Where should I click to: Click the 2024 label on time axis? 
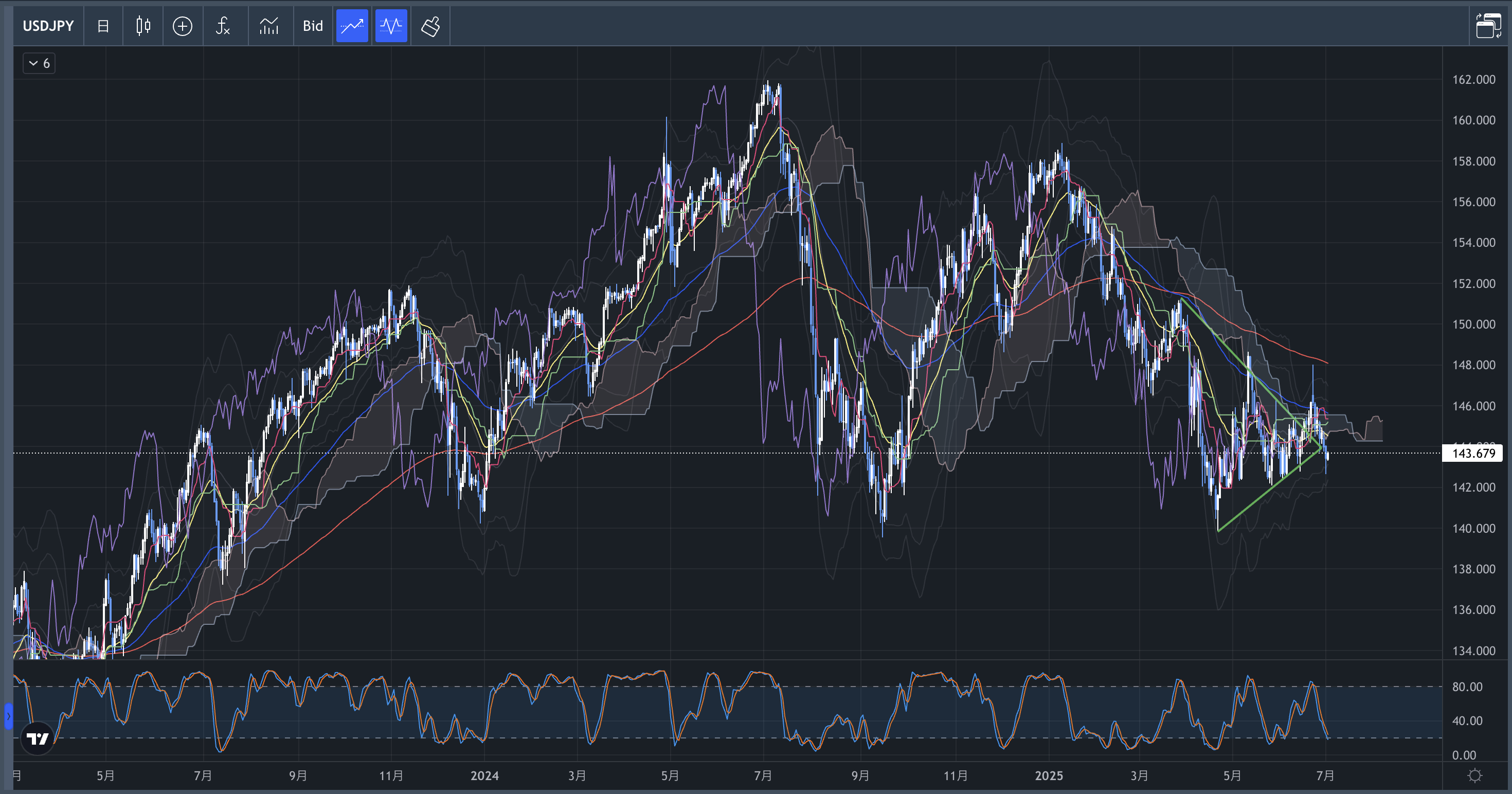tap(484, 776)
